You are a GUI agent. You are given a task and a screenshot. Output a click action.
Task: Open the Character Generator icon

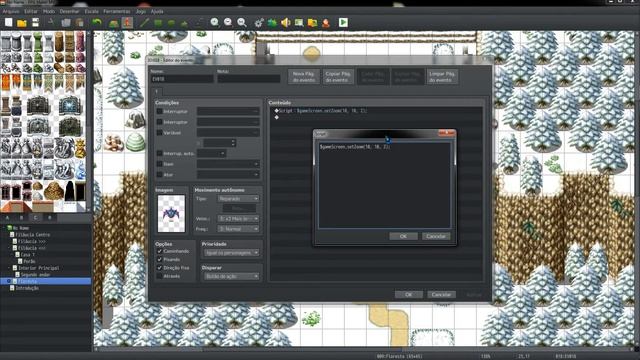(326, 22)
